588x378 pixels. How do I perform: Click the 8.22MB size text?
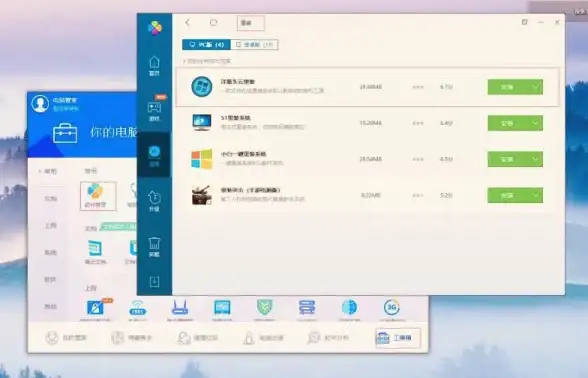click(370, 195)
